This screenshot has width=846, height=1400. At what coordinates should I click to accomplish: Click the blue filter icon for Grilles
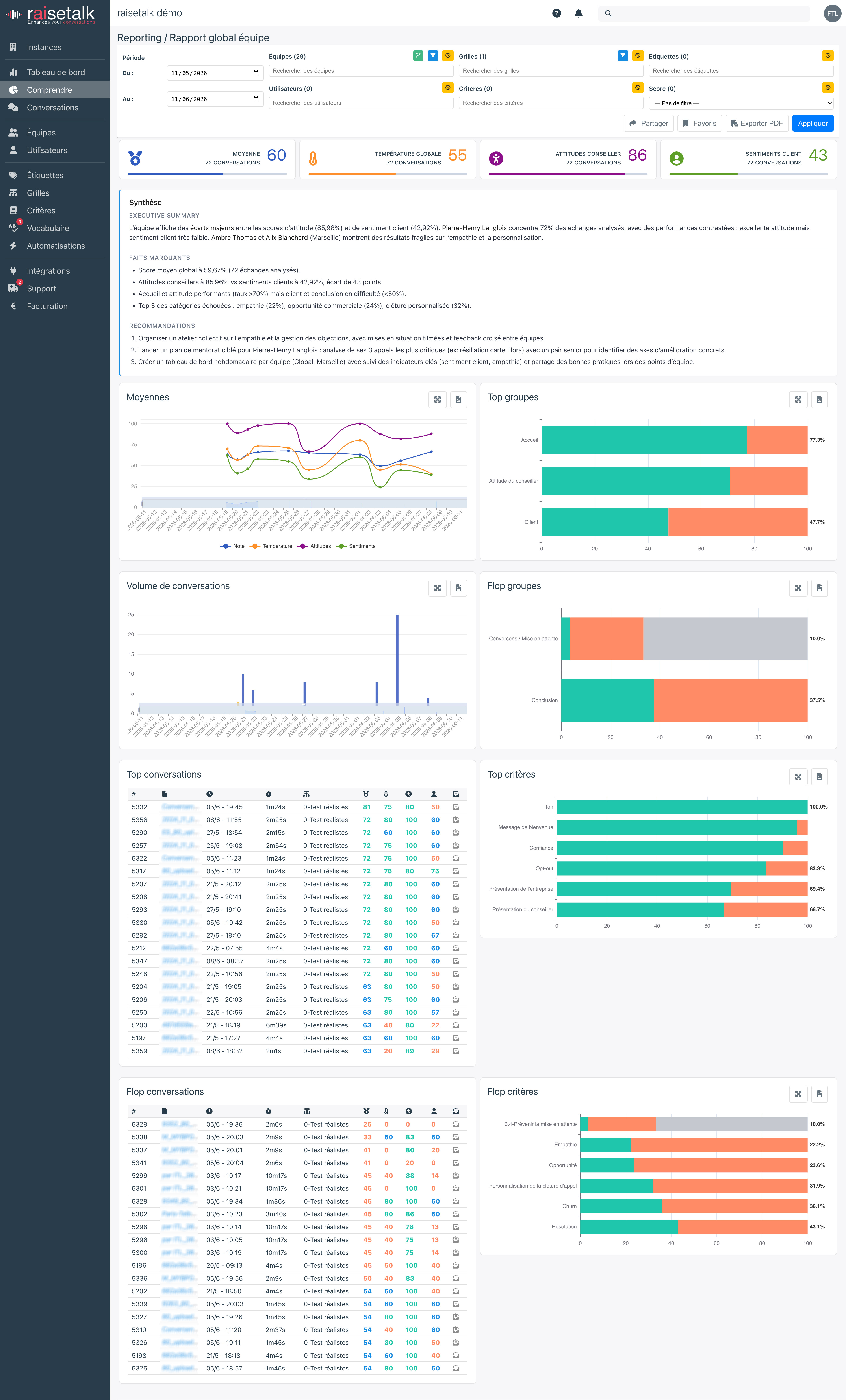coord(623,56)
